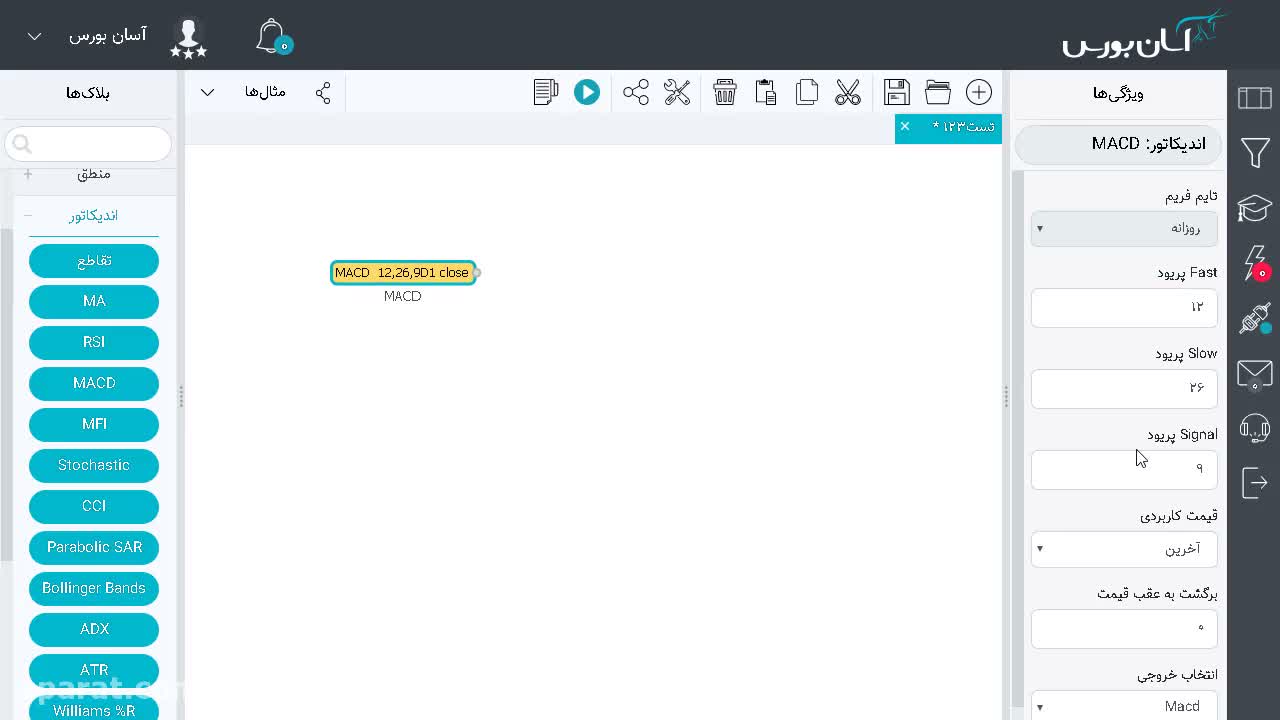Click the بلاک‌ها panel title
1280x720 pixels.
click(88, 93)
